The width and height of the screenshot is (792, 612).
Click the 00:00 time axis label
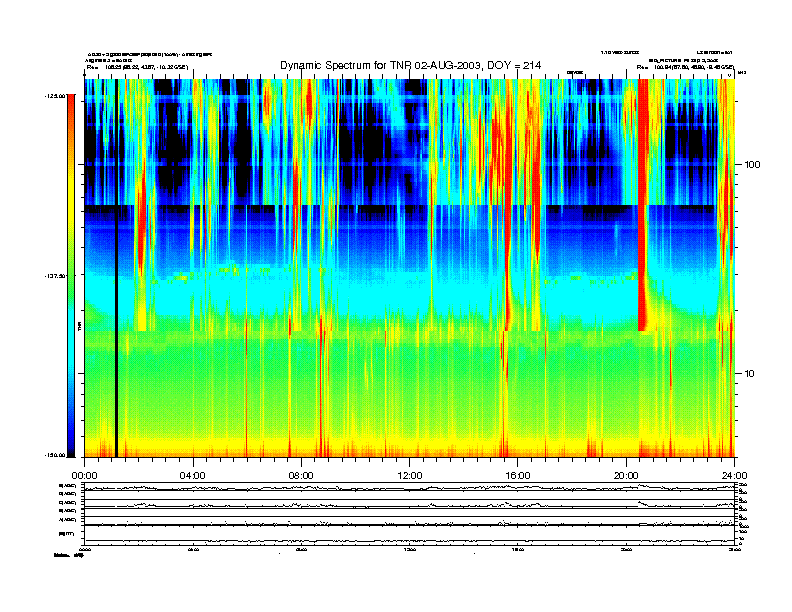tap(84, 476)
